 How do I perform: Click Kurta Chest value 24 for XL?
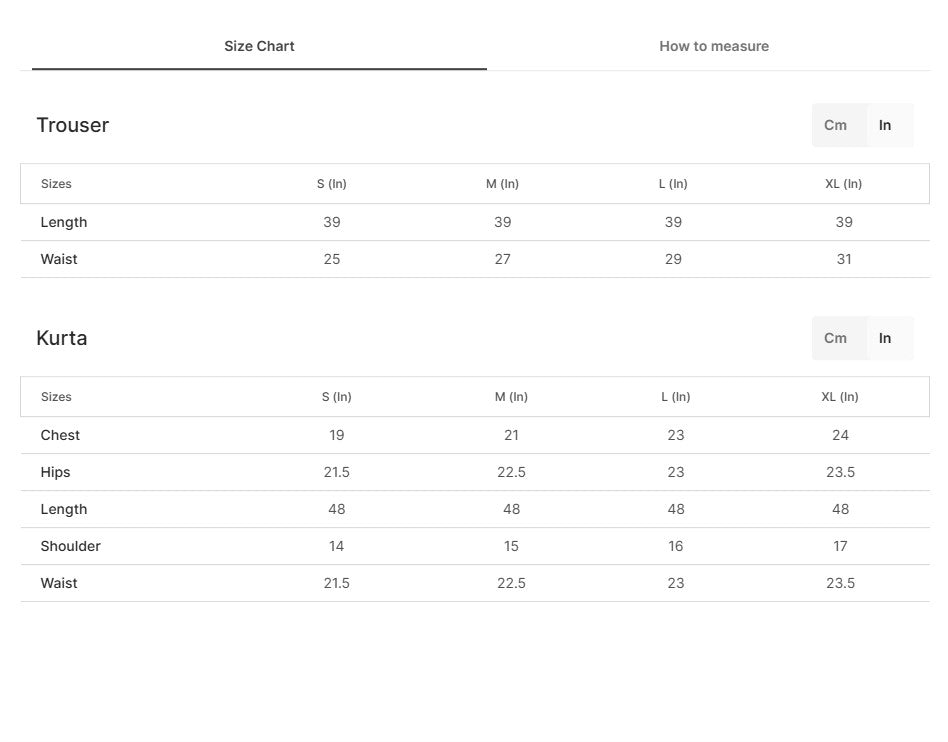click(x=840, y=435)
